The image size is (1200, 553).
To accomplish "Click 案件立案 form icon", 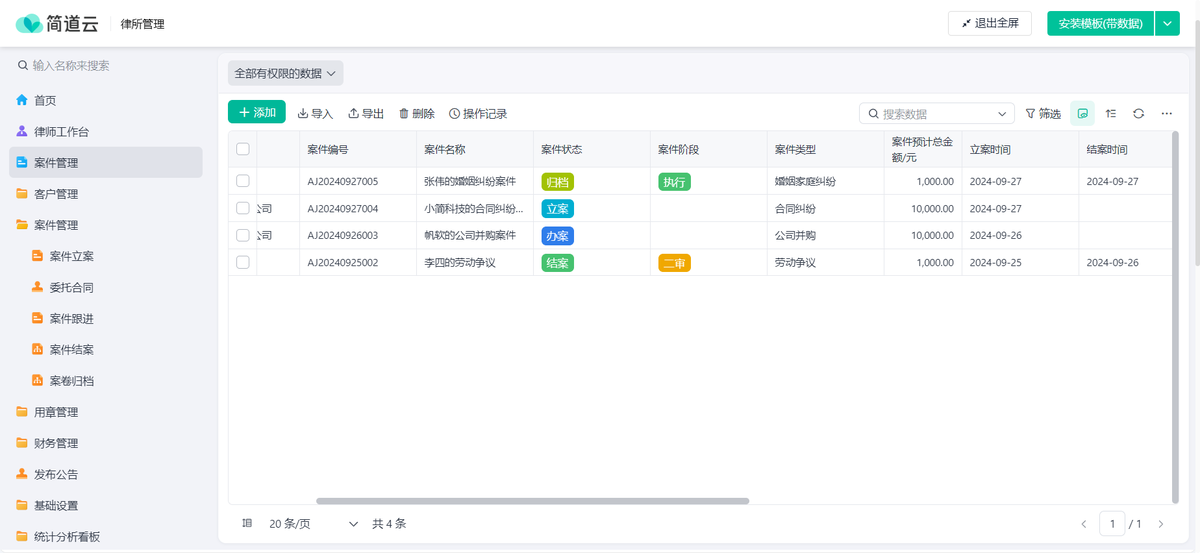I will click(38, 256).
